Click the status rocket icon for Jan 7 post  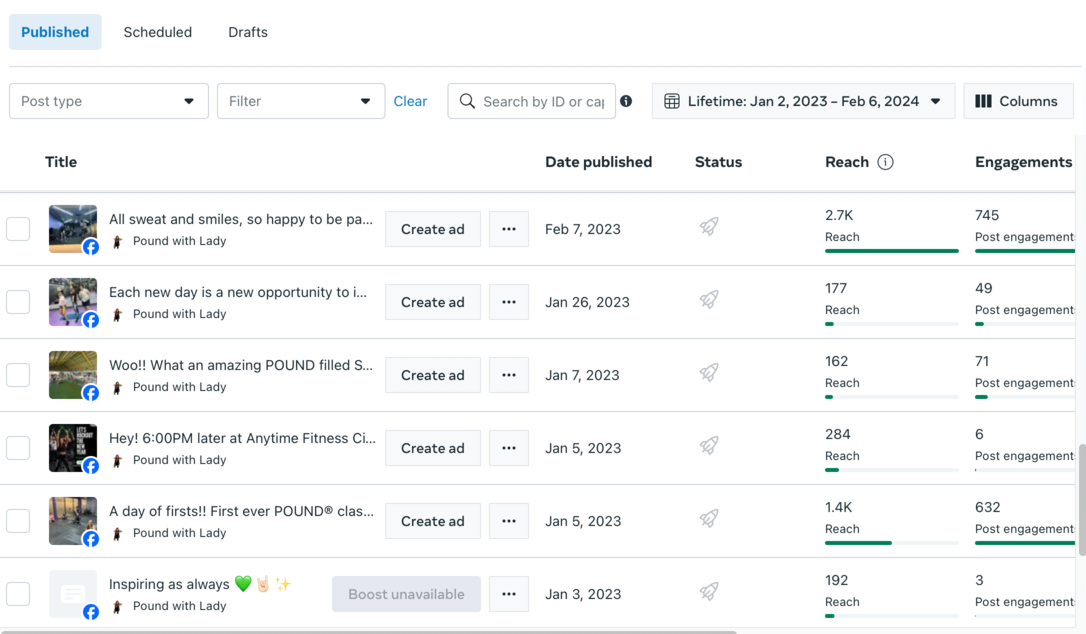tap(709, 374)
